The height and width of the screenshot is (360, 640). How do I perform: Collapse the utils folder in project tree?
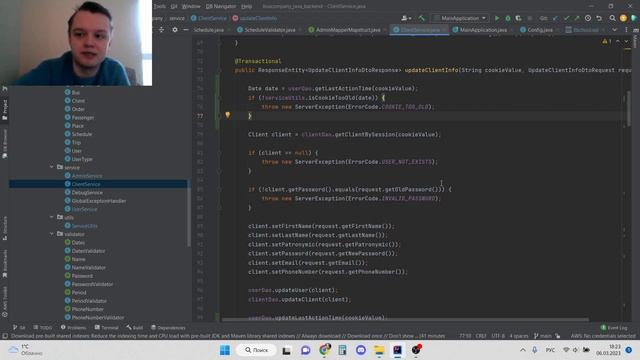click(x=52, y=217)
